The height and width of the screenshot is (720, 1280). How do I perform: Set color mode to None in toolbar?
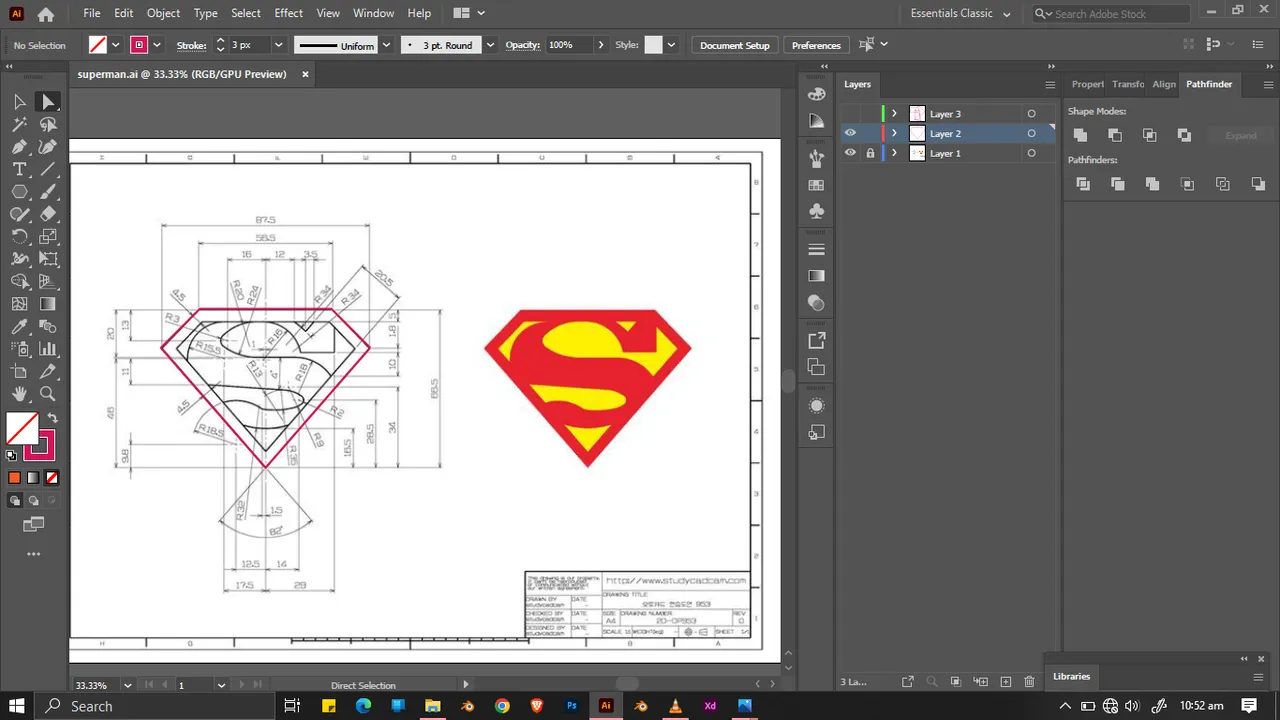(52, 478)
